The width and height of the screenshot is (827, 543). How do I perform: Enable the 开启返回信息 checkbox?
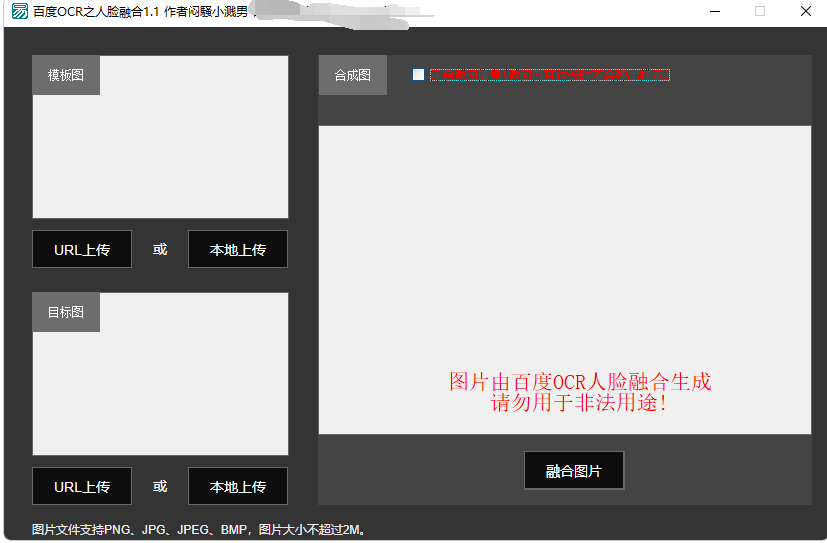point(418,75)
